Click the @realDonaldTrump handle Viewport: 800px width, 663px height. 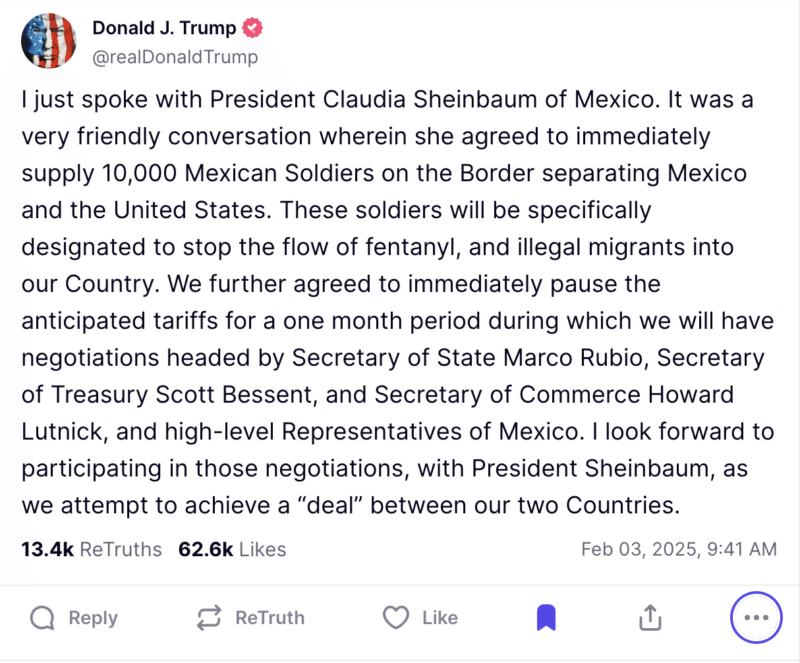pos(176,57)
